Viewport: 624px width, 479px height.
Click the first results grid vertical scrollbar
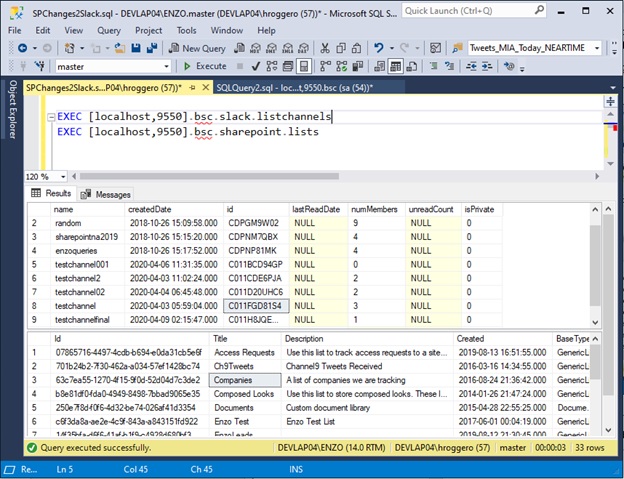coord(595,265)
